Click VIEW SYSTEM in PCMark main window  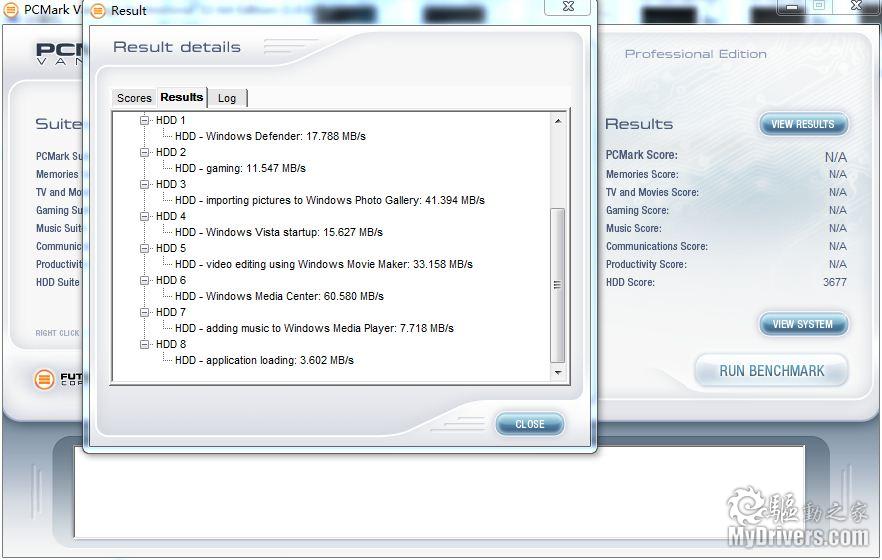pyautogui.click(x=803, y=324)
